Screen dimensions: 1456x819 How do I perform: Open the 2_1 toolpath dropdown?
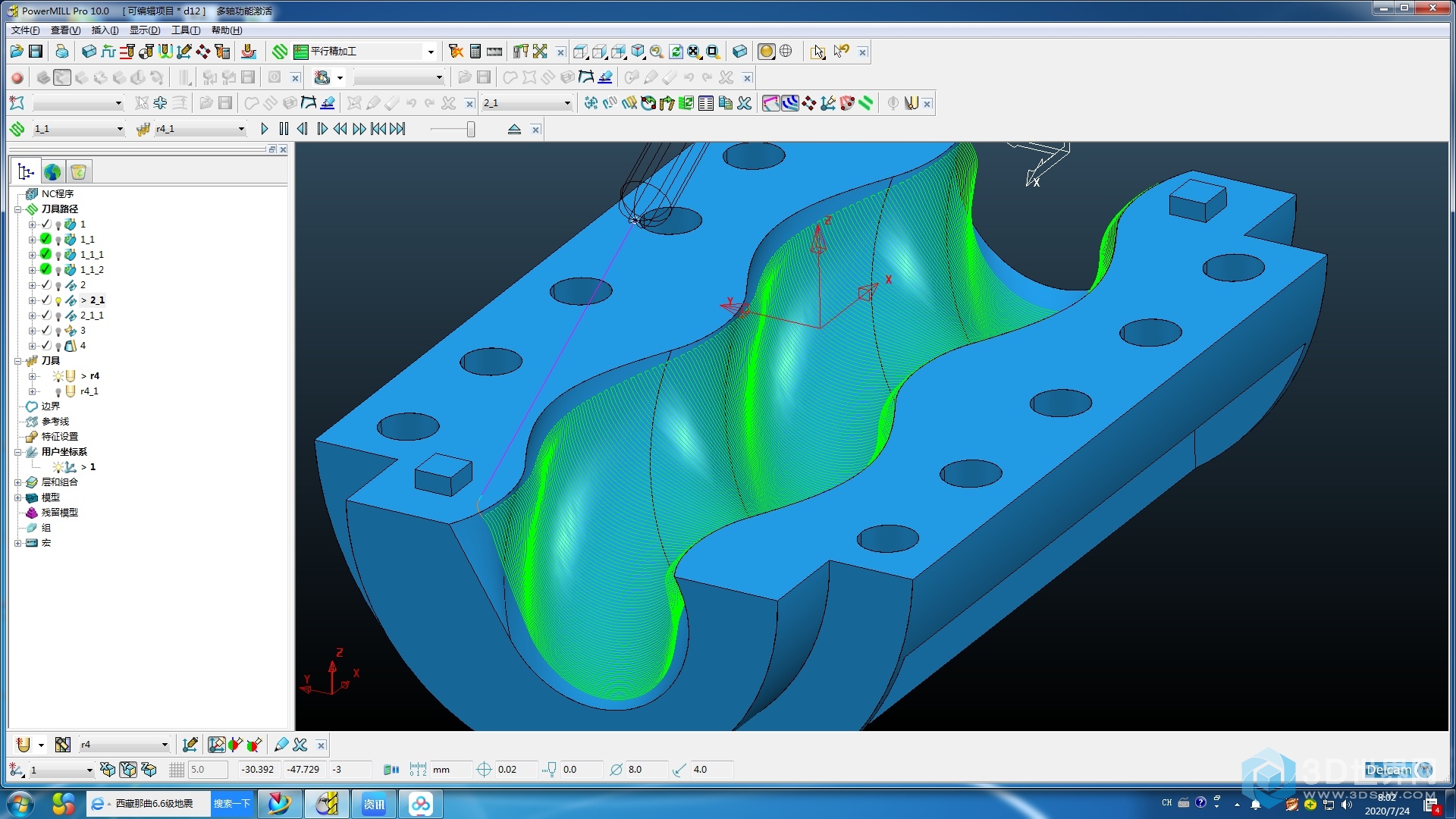[567, 103]
